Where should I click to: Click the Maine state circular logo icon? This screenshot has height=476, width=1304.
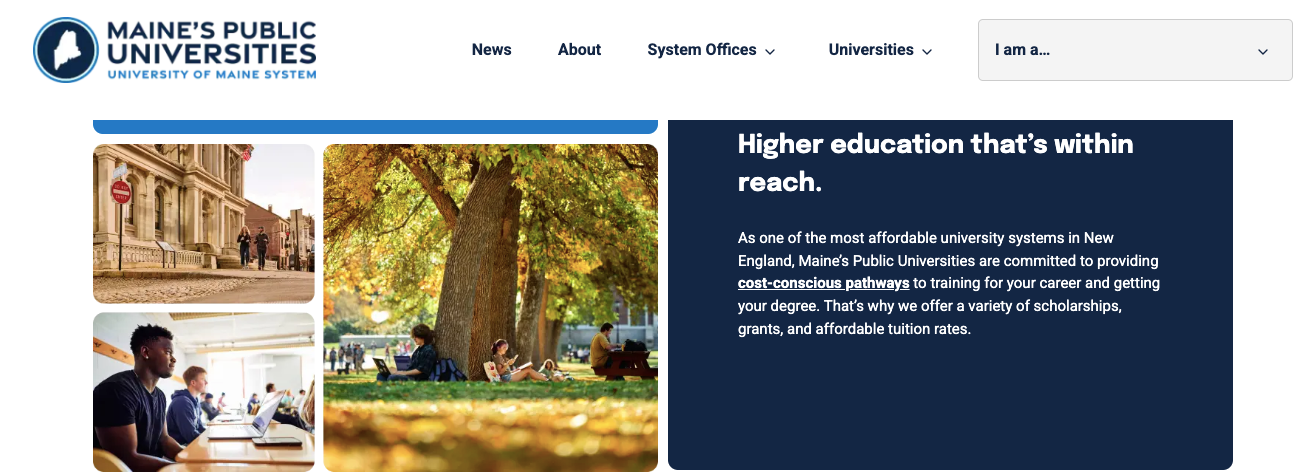pyautogui.click(x=66, y=50)
